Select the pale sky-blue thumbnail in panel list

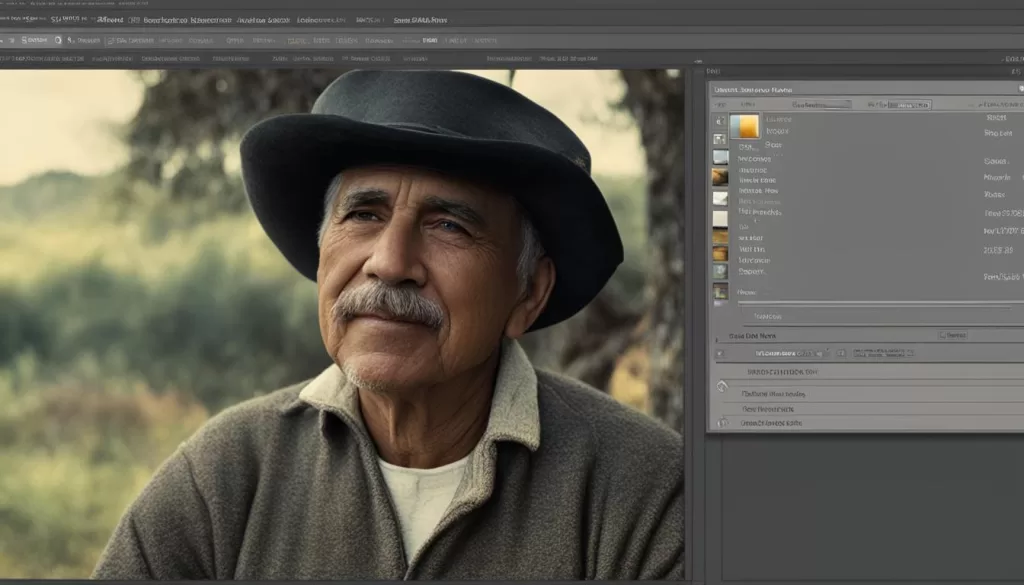(x=720, y=157)
